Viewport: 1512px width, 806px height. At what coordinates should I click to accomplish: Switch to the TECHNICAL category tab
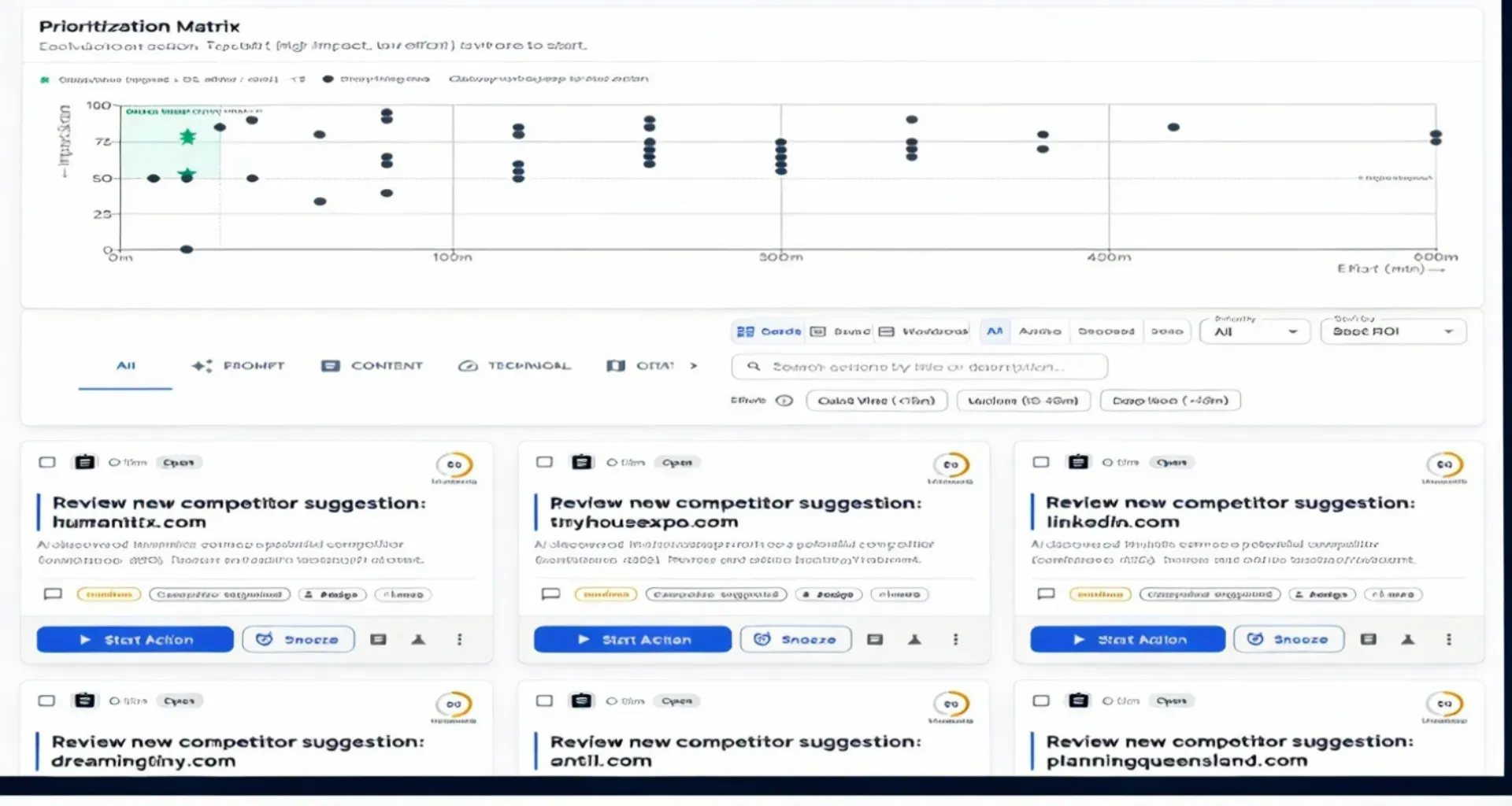514,365
